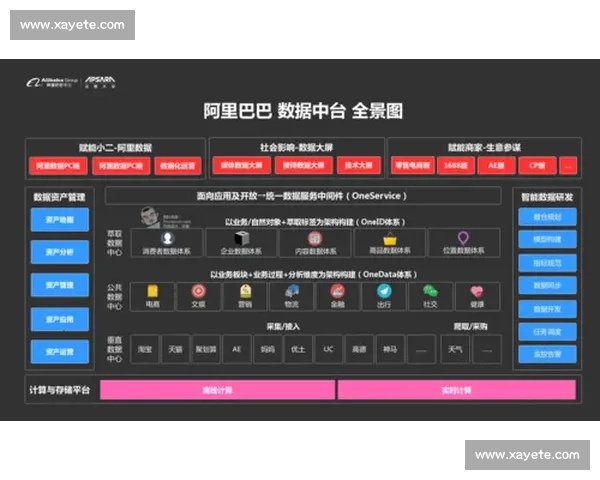The image size is (600, 480).
Task: Click the red 数据化运营 box
Action: [178, 166]
